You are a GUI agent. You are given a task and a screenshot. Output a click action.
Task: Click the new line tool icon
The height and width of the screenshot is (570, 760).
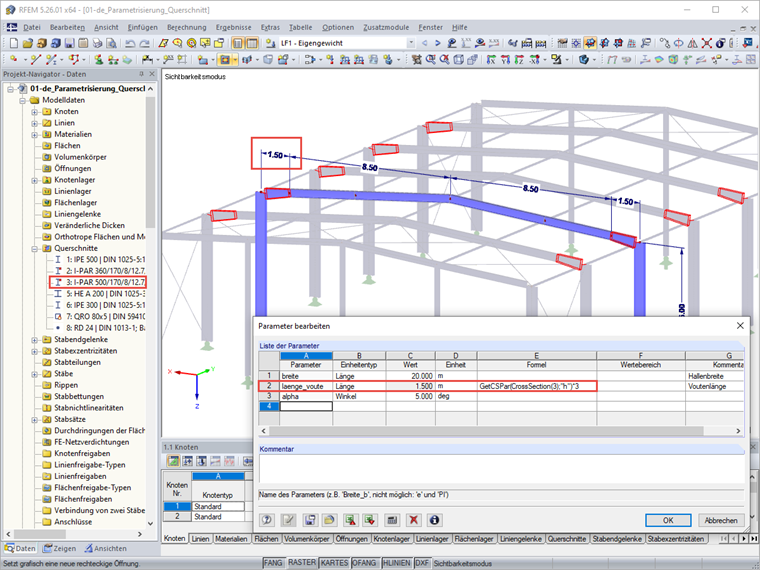pos(36,60)
